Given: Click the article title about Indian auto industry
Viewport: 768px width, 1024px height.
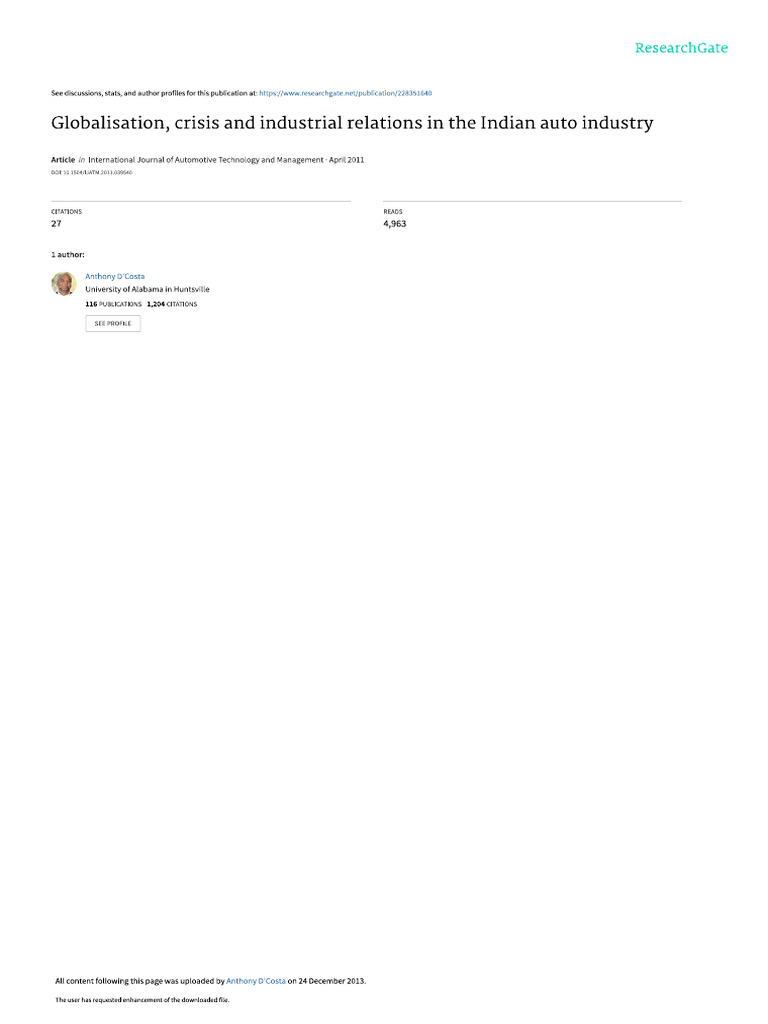Looking at the screenshot, I should tap(352, 123).
